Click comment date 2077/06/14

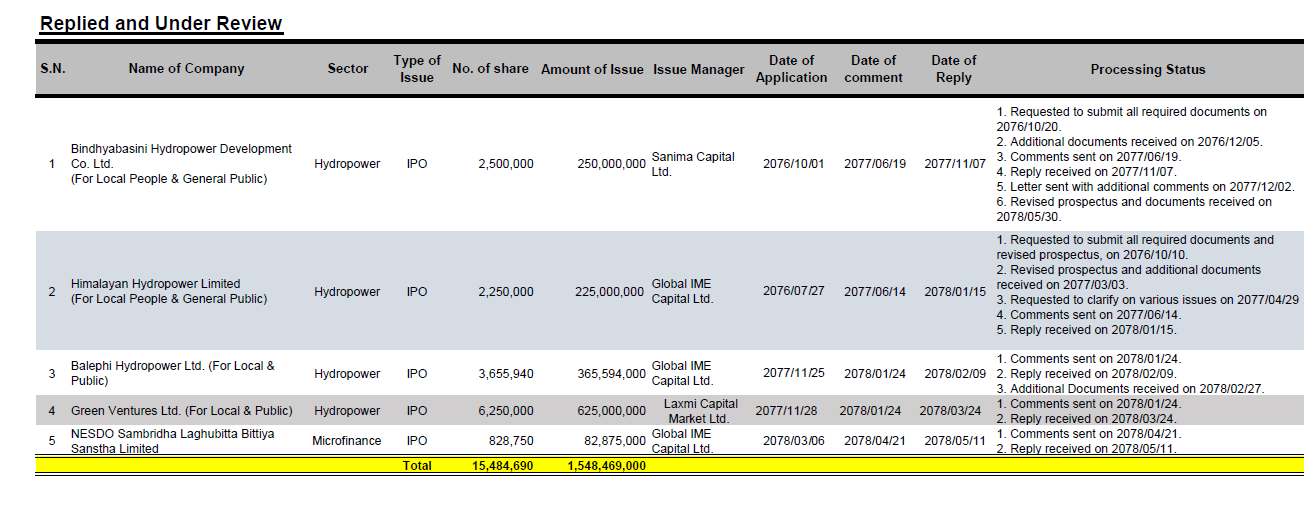(x=875, y=292)
